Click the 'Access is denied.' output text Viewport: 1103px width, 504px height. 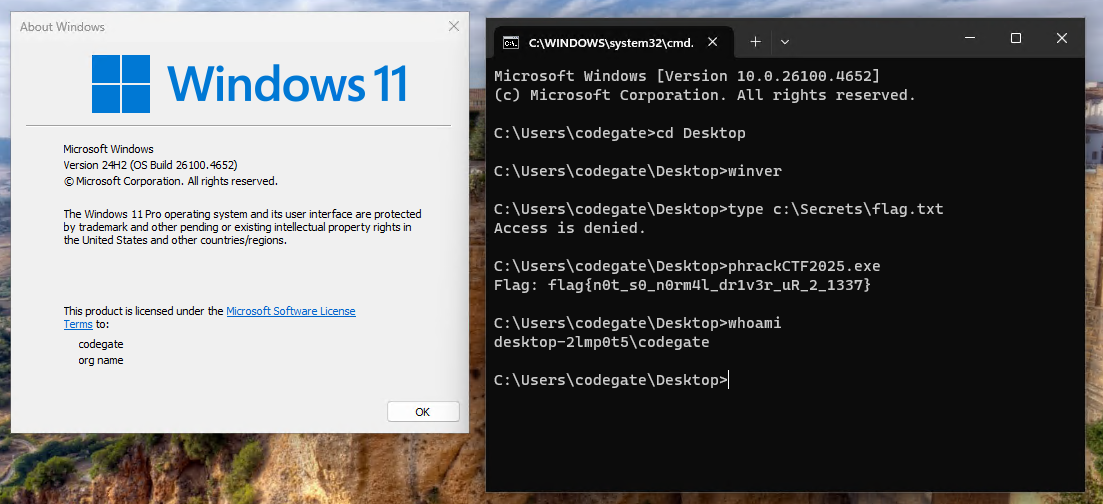[570, 228]
